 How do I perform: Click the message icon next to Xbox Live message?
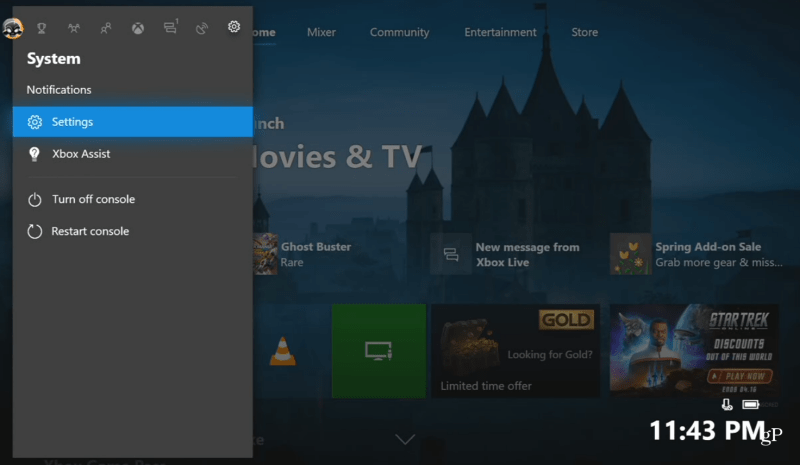[x=451, y=254]
